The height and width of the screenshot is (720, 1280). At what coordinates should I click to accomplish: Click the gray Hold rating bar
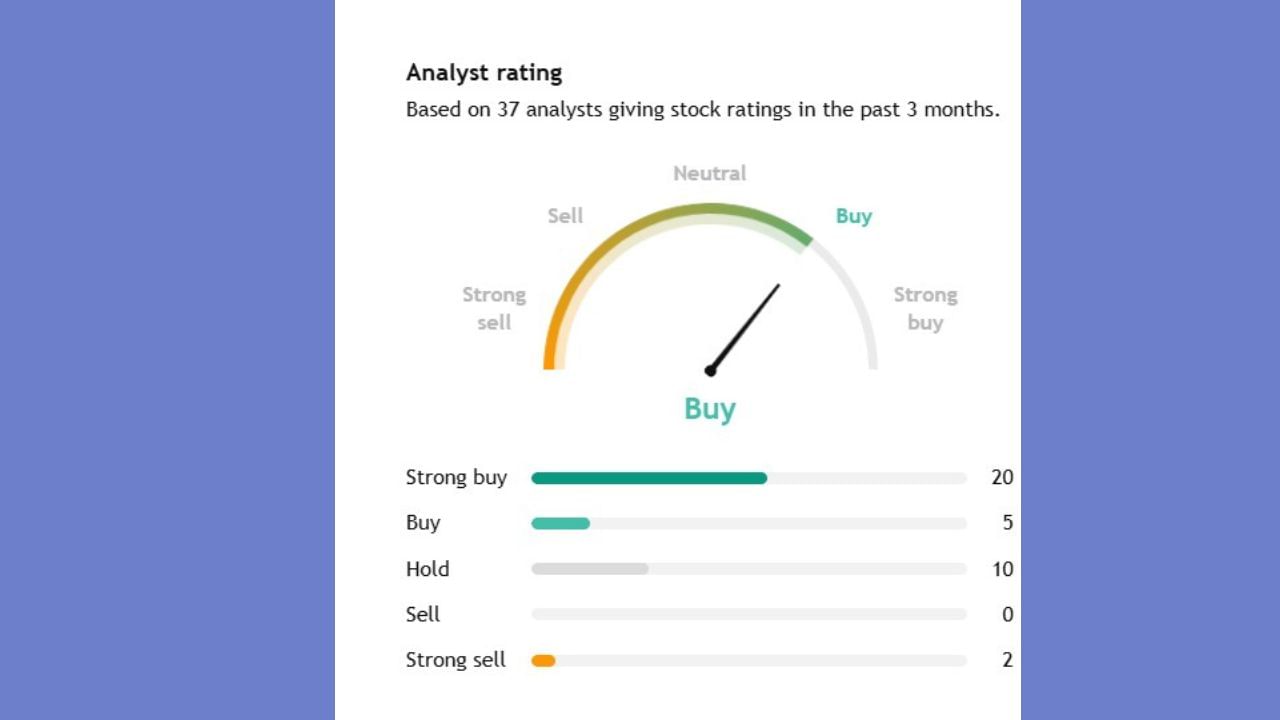tap(590, 569)
